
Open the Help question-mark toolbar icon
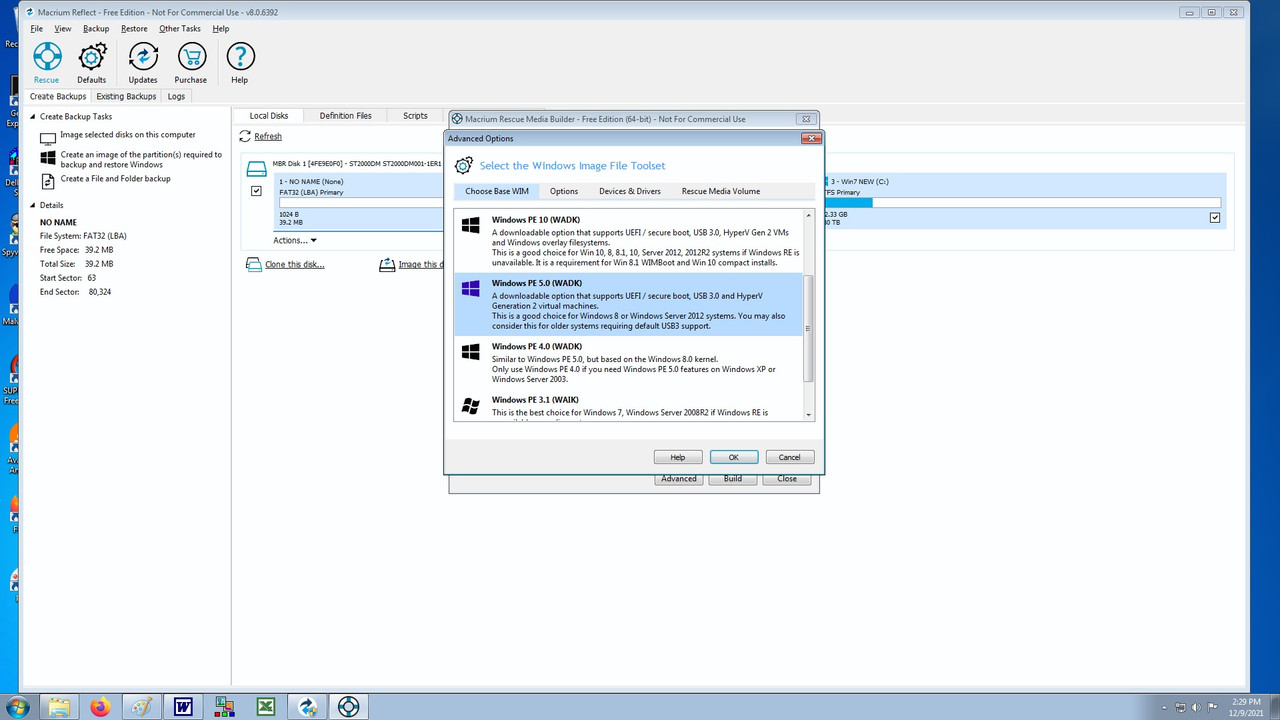point(240,57)
